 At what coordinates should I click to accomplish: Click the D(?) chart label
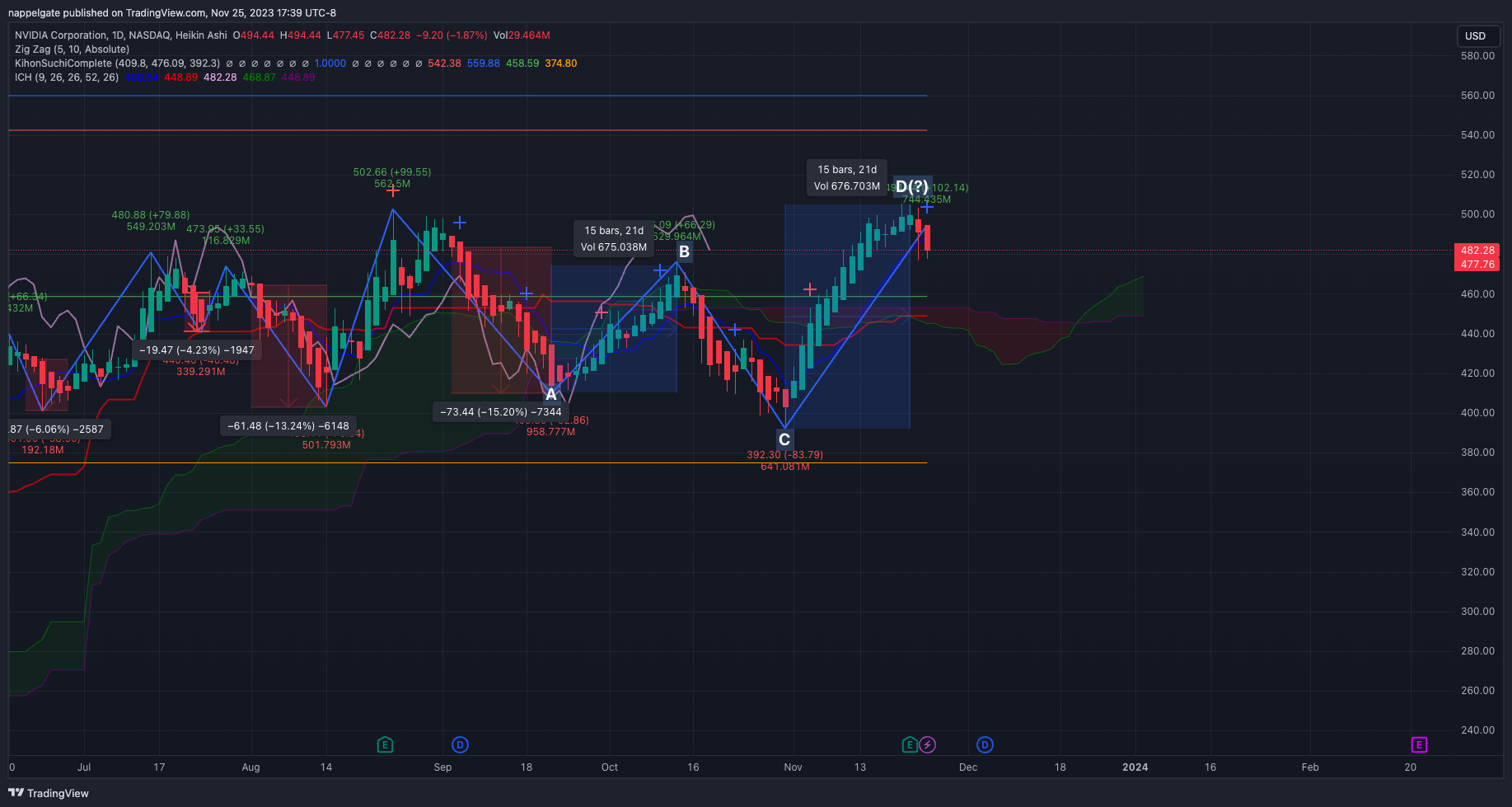[x=912, y=187]
